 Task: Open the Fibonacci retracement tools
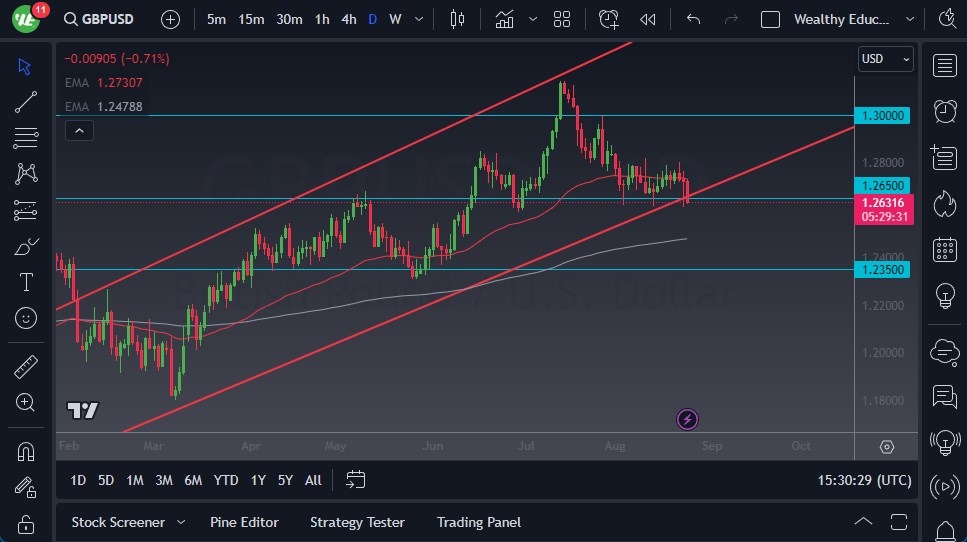(25, 138)
